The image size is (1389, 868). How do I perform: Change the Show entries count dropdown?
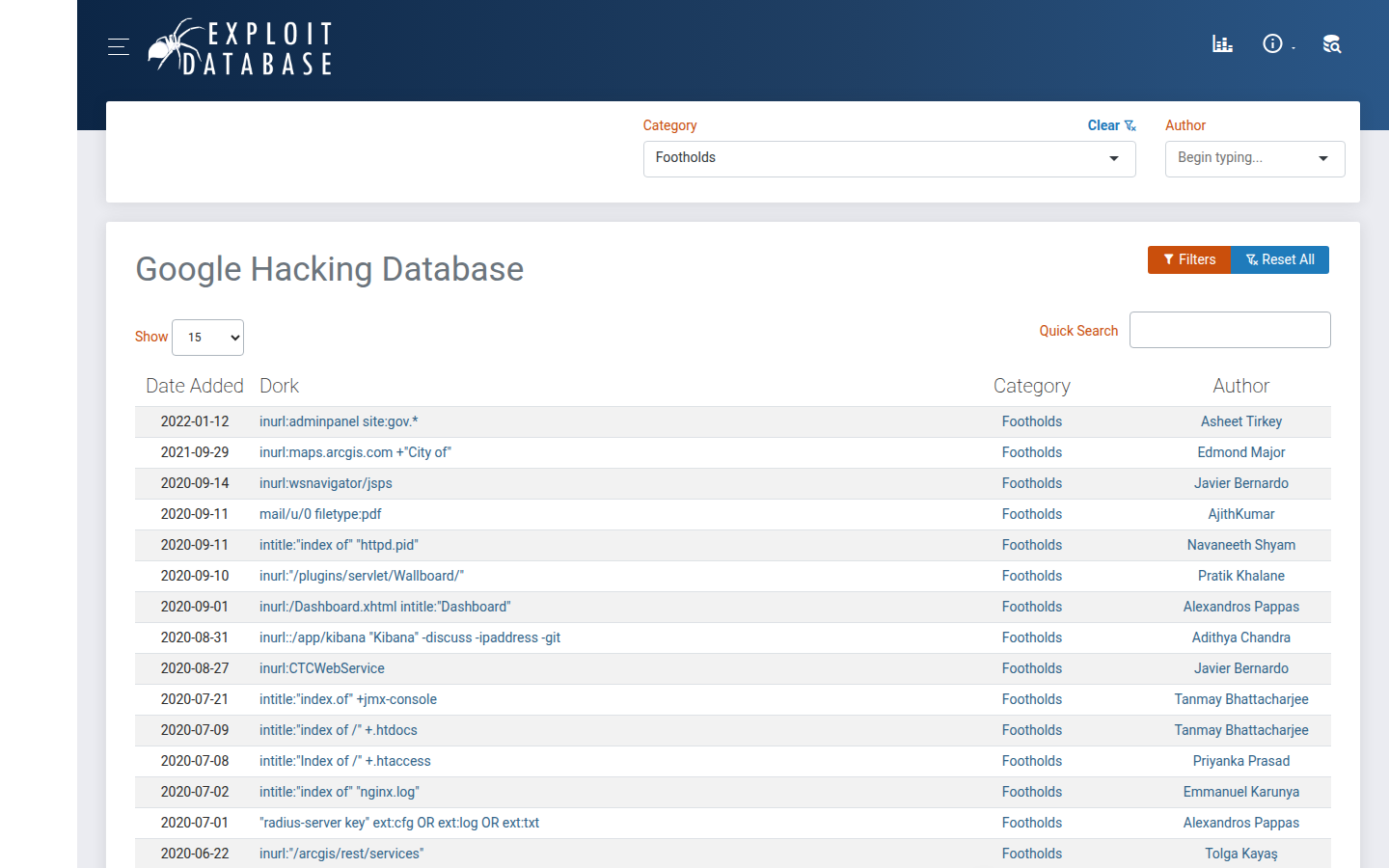tap(207, 338)
